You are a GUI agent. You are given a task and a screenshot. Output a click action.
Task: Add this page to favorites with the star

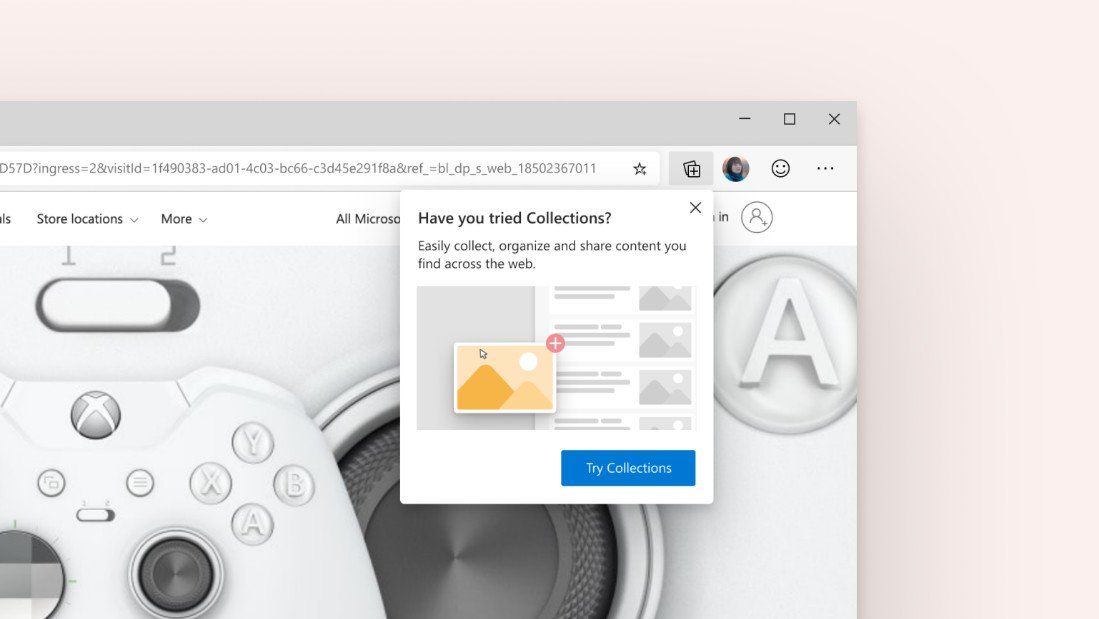tap(639, 168)
